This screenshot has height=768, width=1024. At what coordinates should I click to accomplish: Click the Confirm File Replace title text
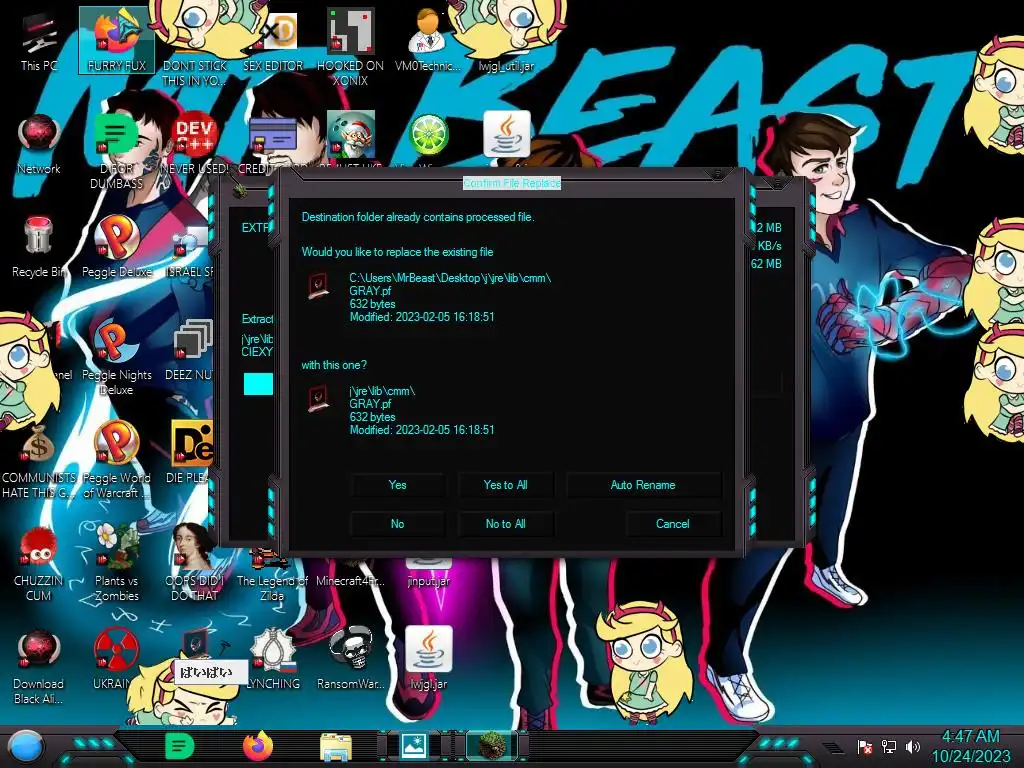tap(512, 184)
